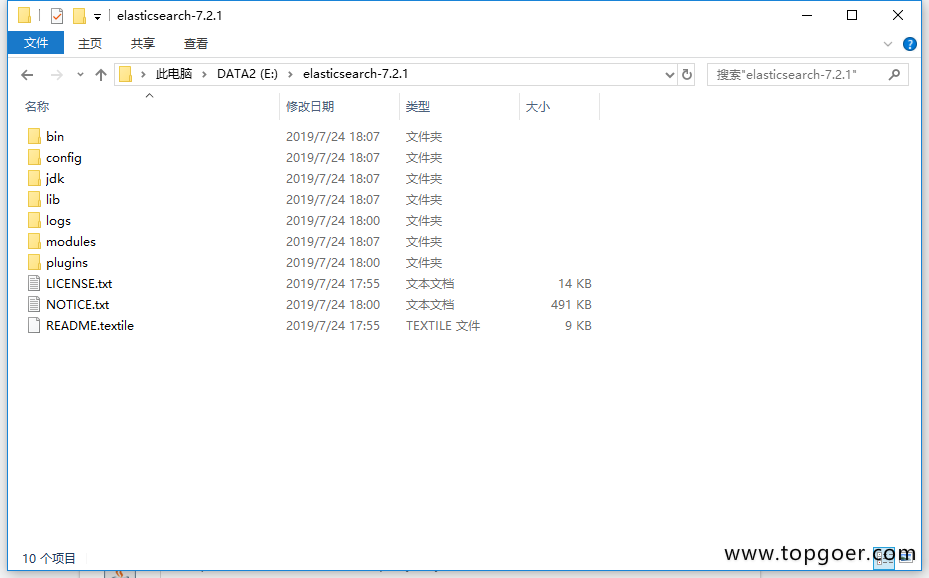The image size is (929, 578).
Task: Open the 查看 ribbon tab
Action: (x=195, y=43)
